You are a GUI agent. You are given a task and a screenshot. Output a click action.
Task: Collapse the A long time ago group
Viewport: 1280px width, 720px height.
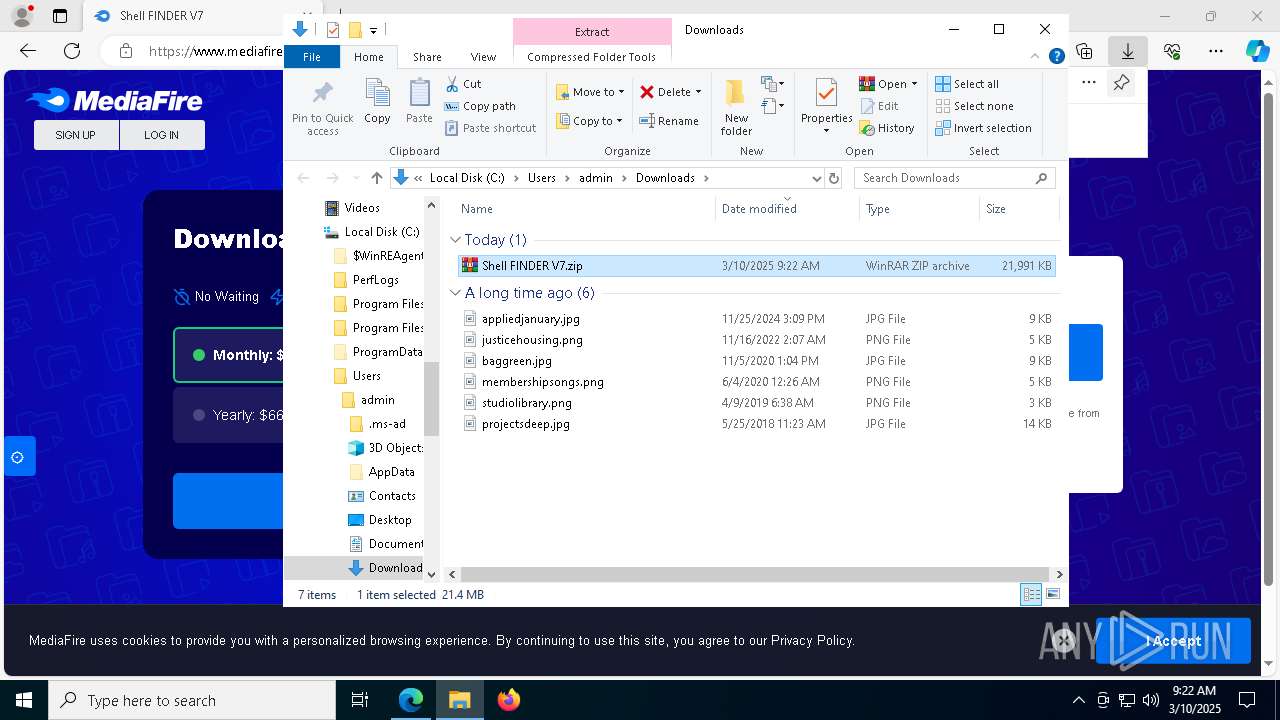pyautogui.click(x=455, y=293)
